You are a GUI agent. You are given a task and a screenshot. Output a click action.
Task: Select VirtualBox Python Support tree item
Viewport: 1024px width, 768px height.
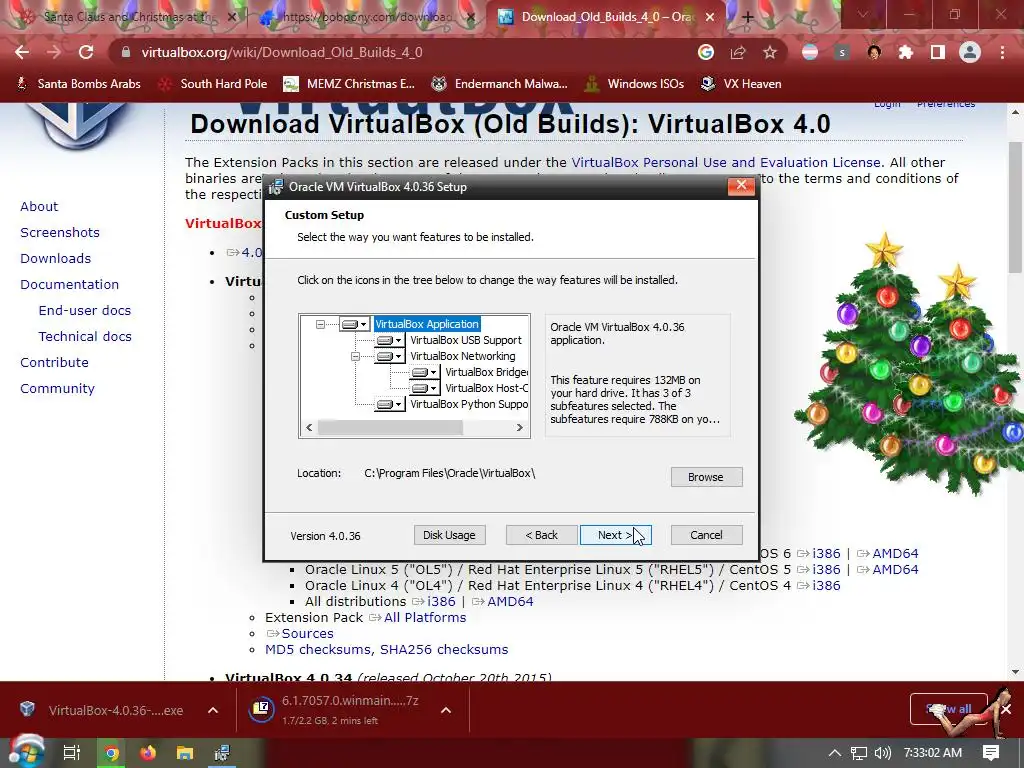pyautogui.click(x=469, y=404)
